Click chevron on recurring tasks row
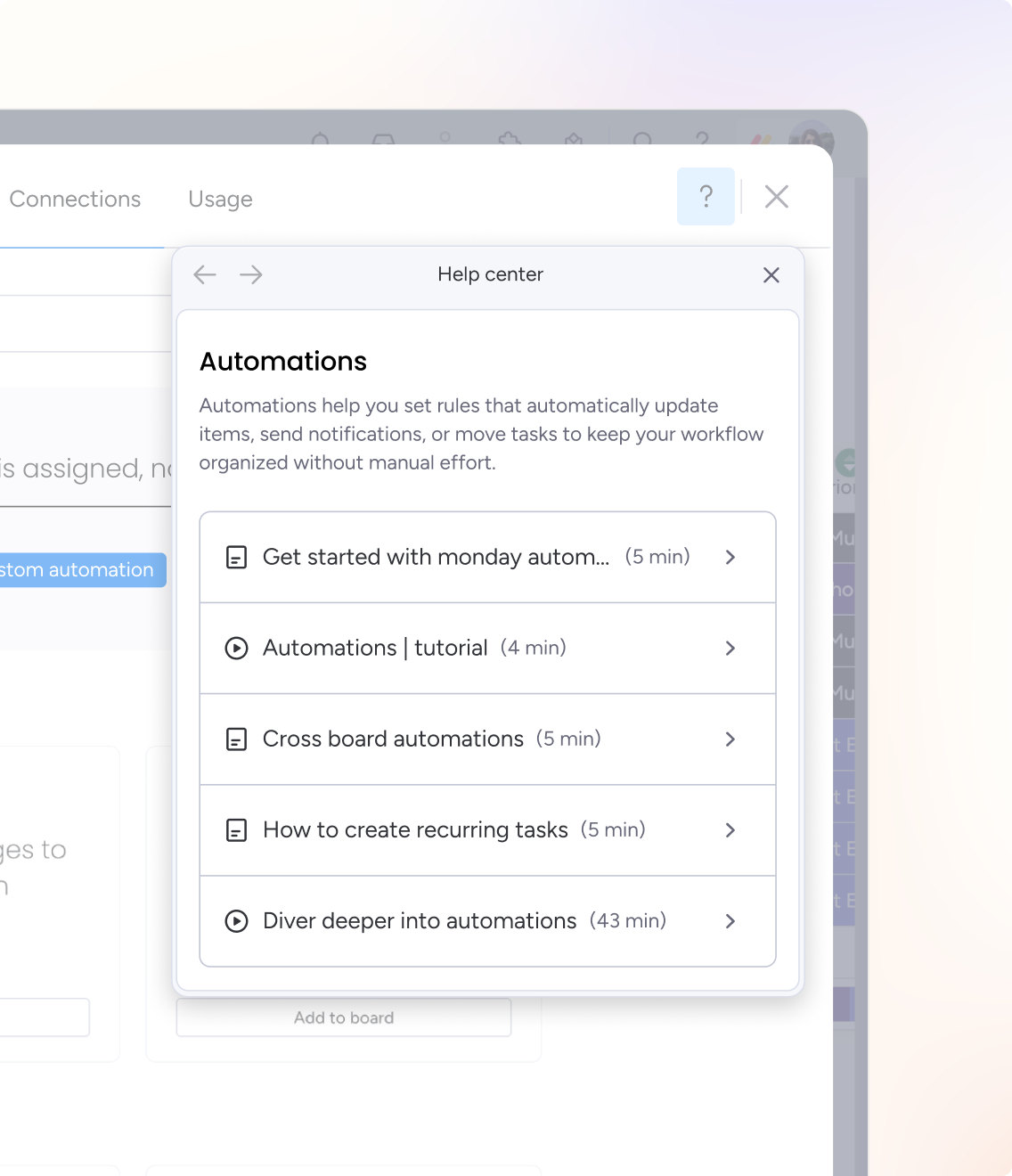The width and height of the screenshot is (1012, 1176). pos(730,830)
